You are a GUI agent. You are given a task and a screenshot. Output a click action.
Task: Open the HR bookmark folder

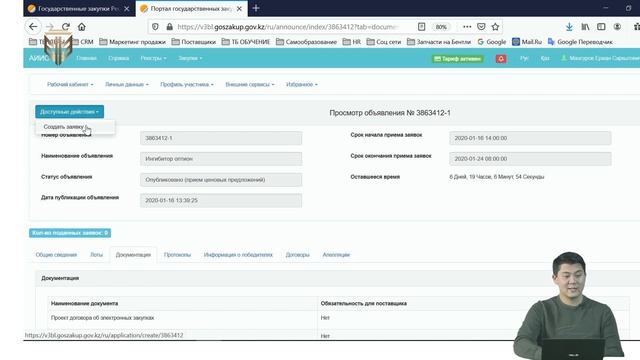352,42
